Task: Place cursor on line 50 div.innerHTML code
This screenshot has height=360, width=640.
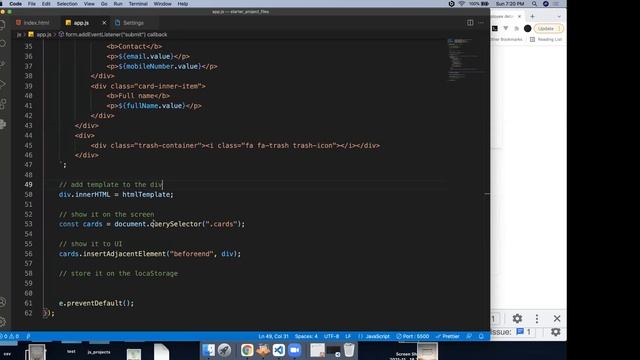Action: (116, 195)
